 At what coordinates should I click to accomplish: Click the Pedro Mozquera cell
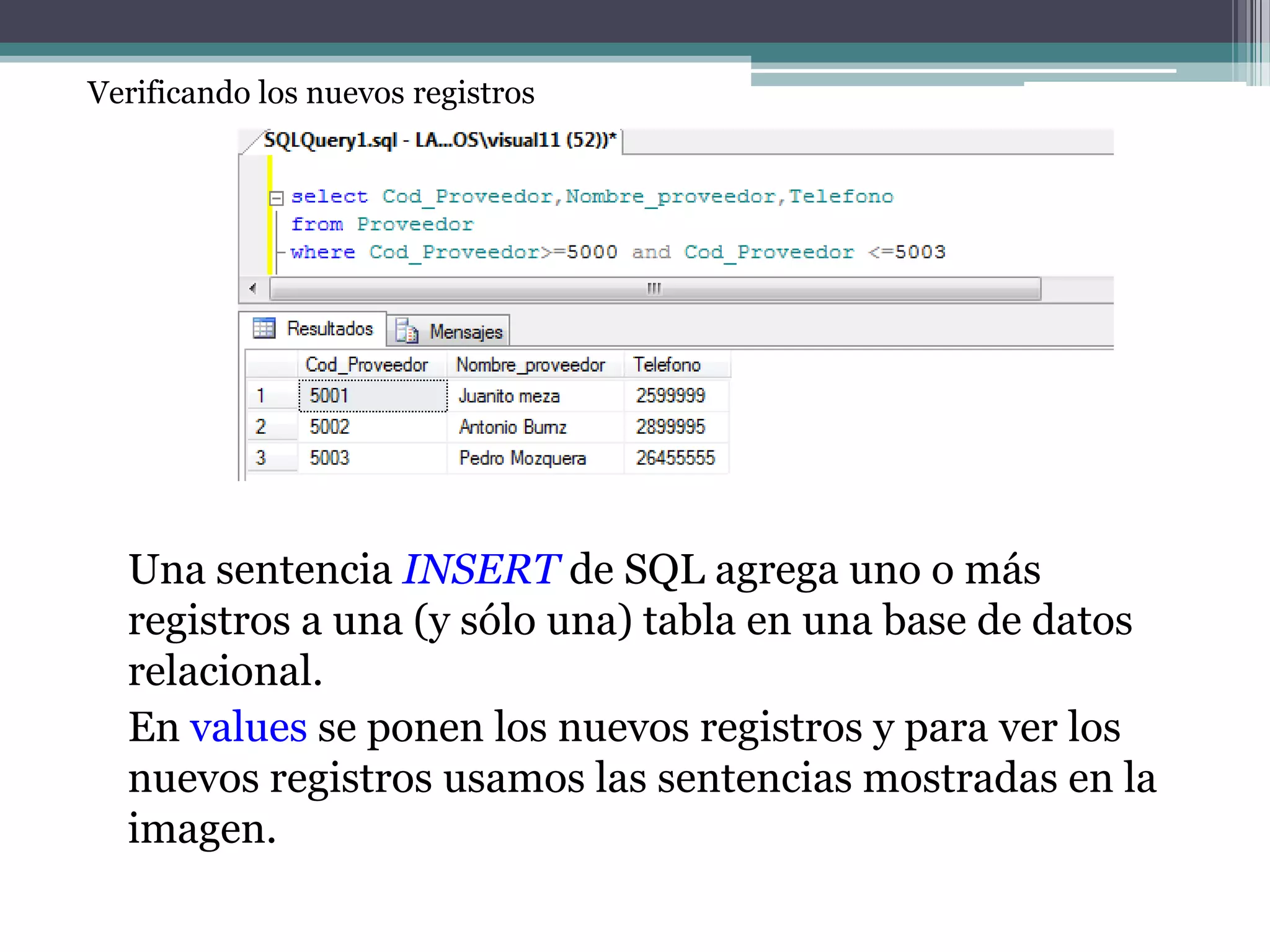(535, 457)
